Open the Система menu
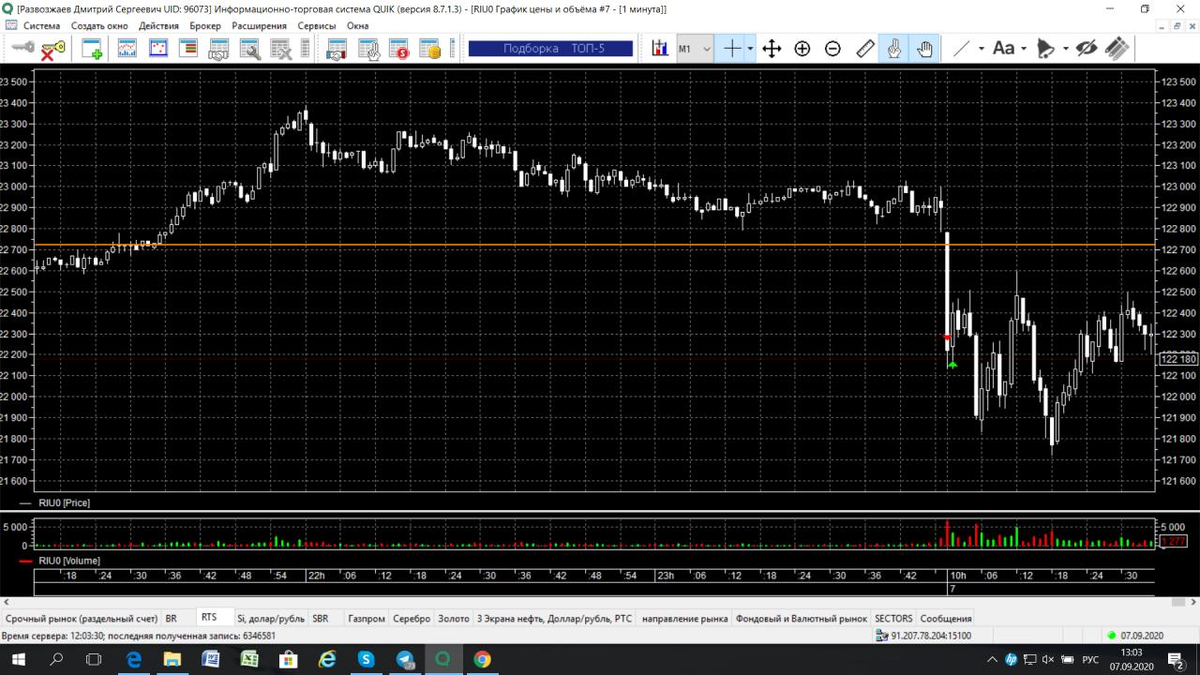 (40, 25)
